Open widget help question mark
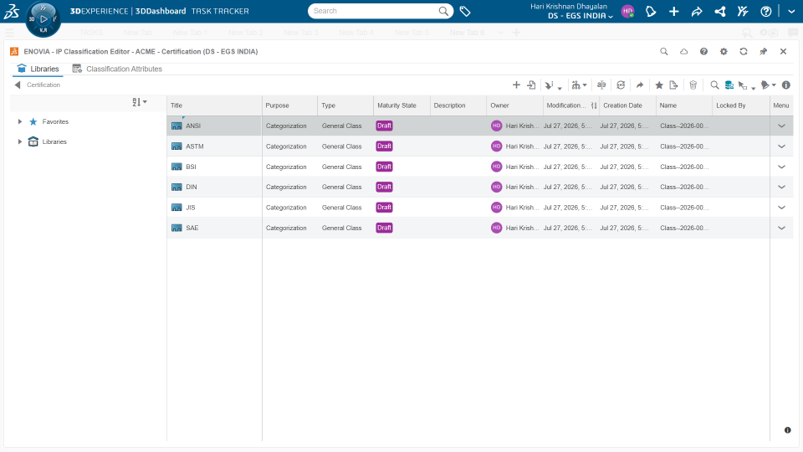 pyautogui.click(x=704, y=51)
